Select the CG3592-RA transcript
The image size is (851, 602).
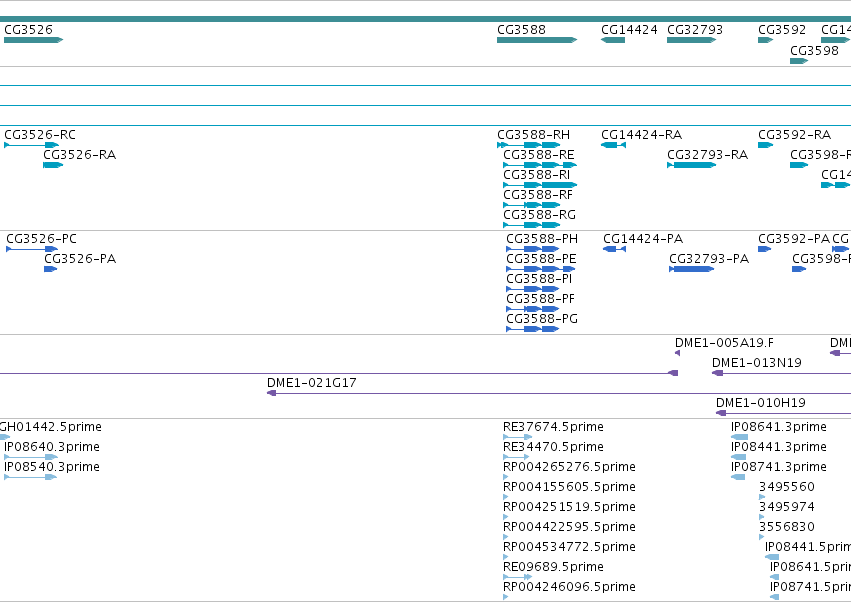(x=766, y=145)
